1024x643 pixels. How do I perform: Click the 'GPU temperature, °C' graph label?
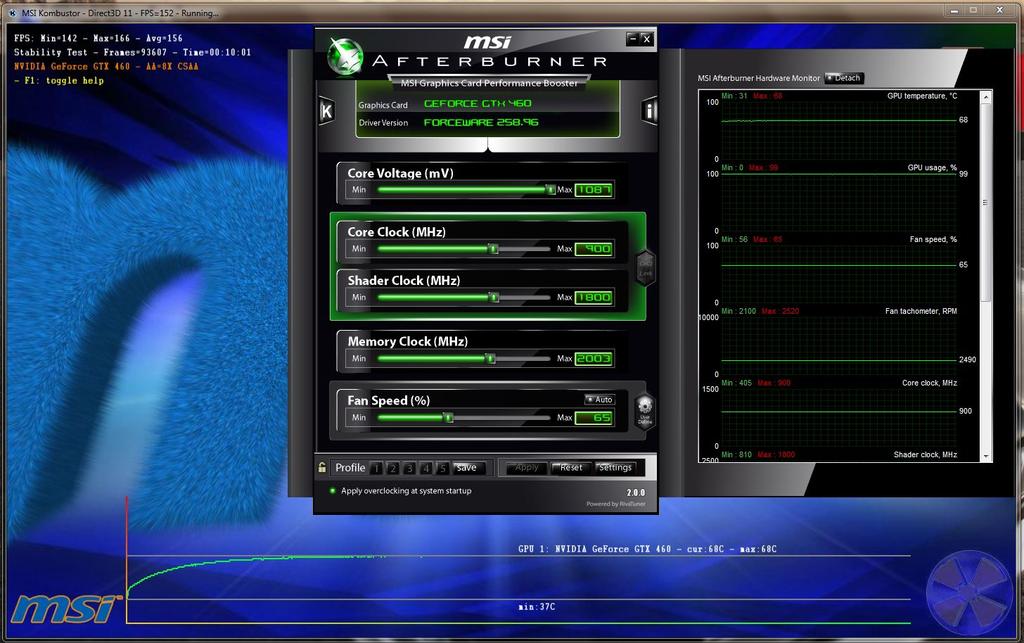(x=922, y=96)
